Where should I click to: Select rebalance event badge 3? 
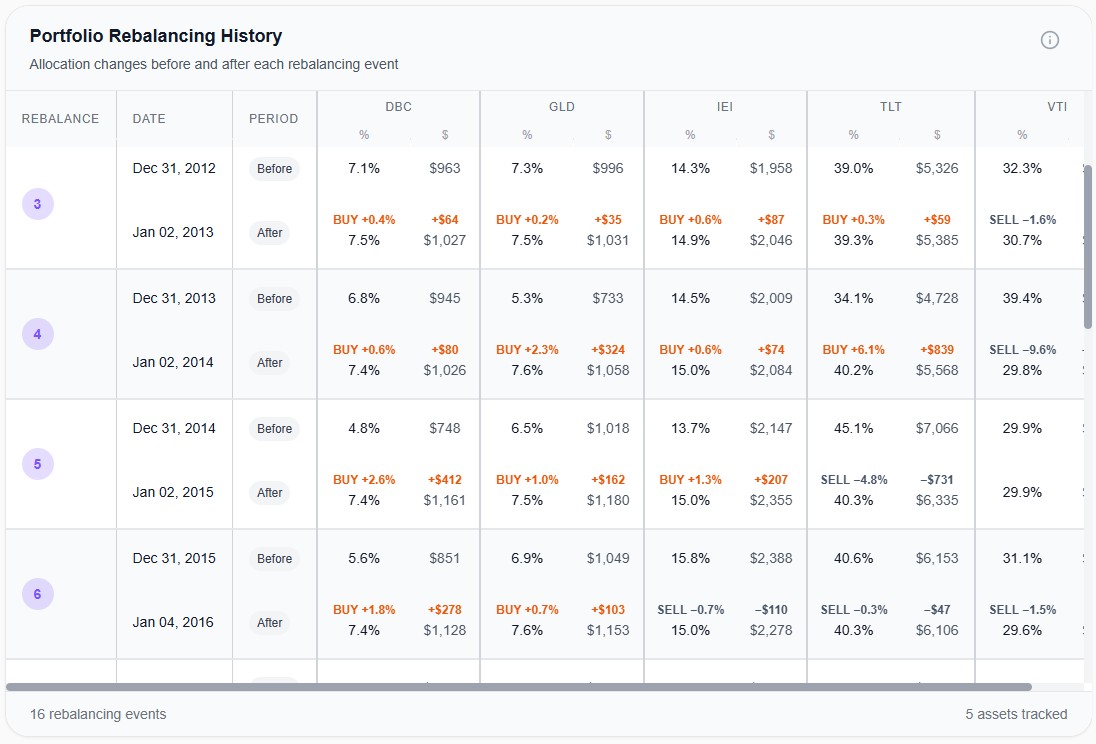pyautogui.click(x=38, y=203)
